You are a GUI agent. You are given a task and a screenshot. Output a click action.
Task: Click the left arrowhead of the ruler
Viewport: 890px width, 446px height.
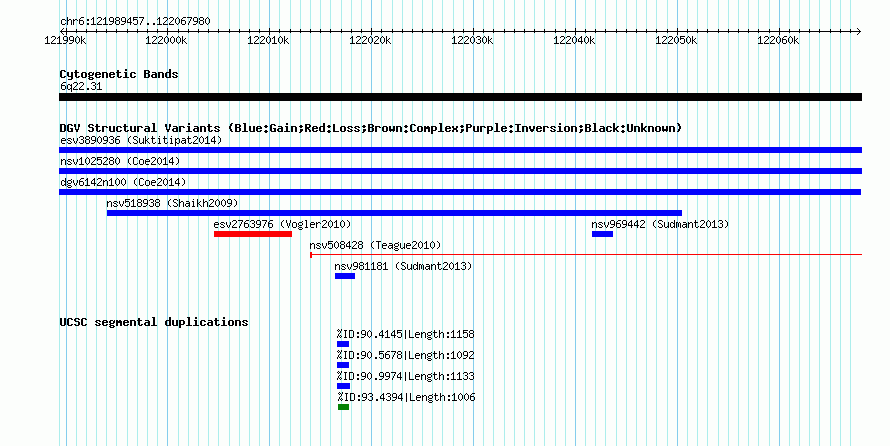[62, 31]
